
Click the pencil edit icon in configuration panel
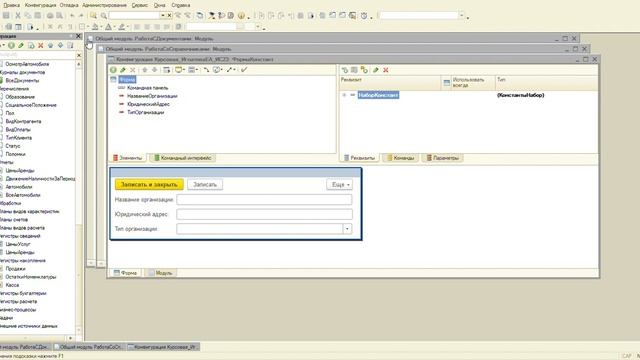pyautogui.click(x=21, y=45)
